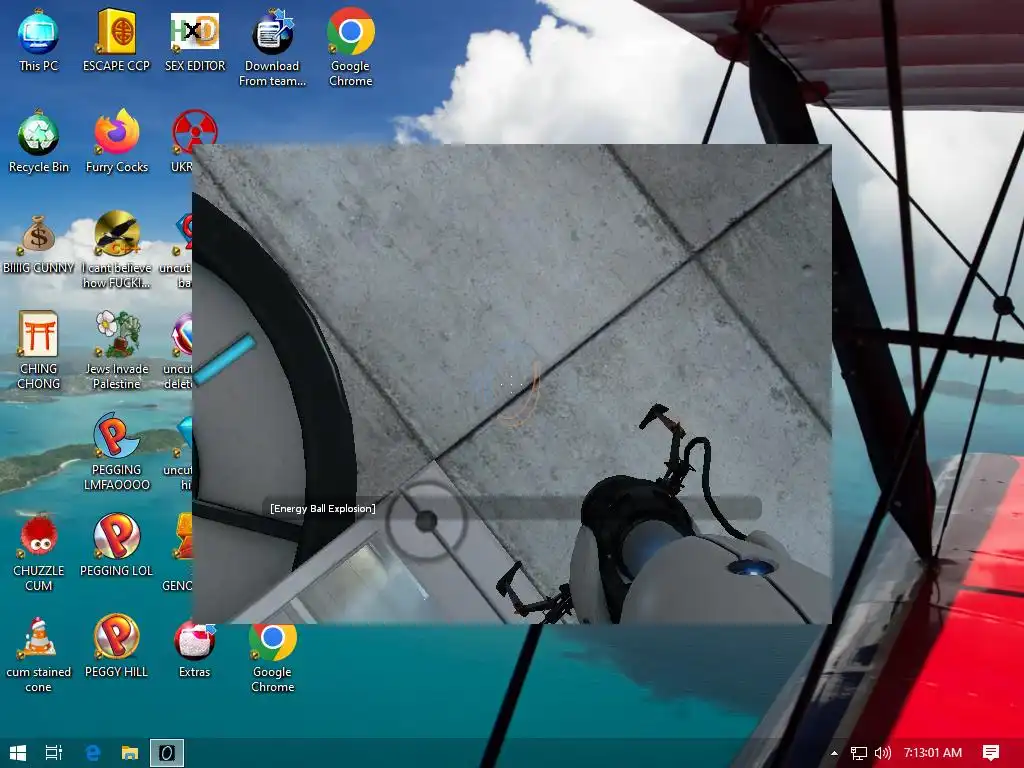Image resolution: width=1024 pixels, height=768 pixels.
Task: Open File Explorer from the taskbar
Action: coord(130,753)
